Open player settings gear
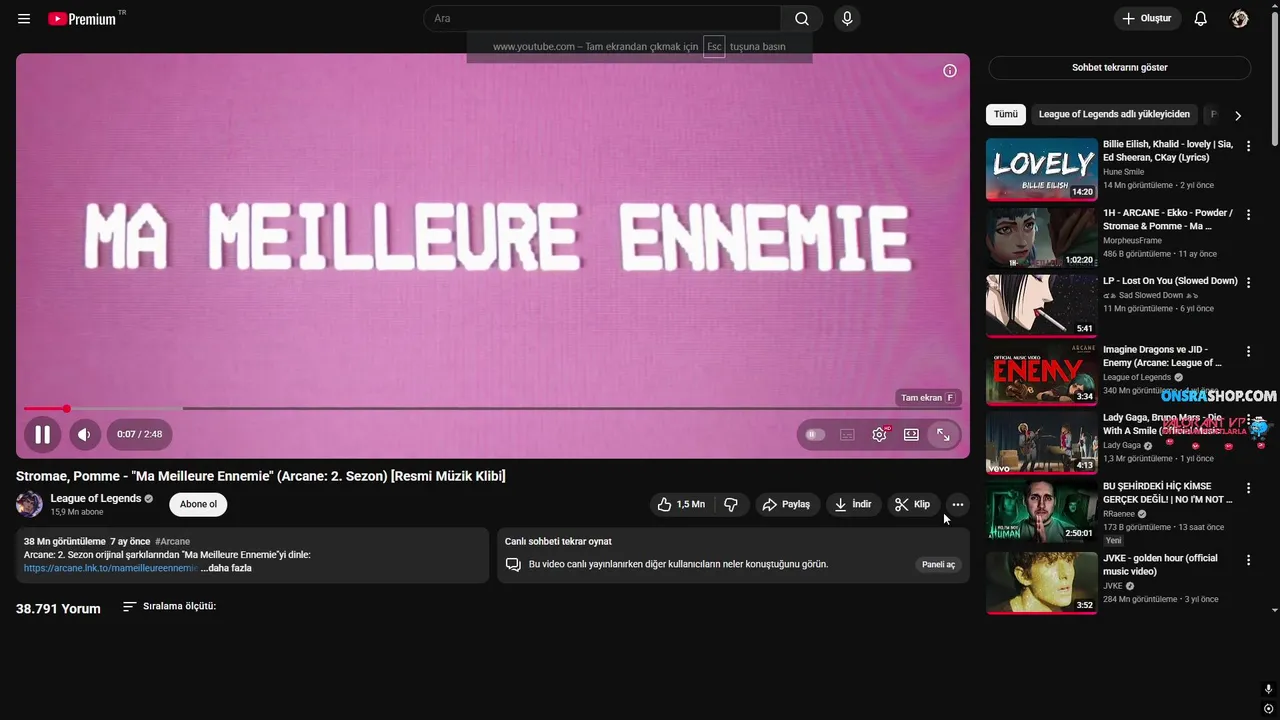This screenshot has width=1280, height=720. pyautogui.click(x=879, y=435)
